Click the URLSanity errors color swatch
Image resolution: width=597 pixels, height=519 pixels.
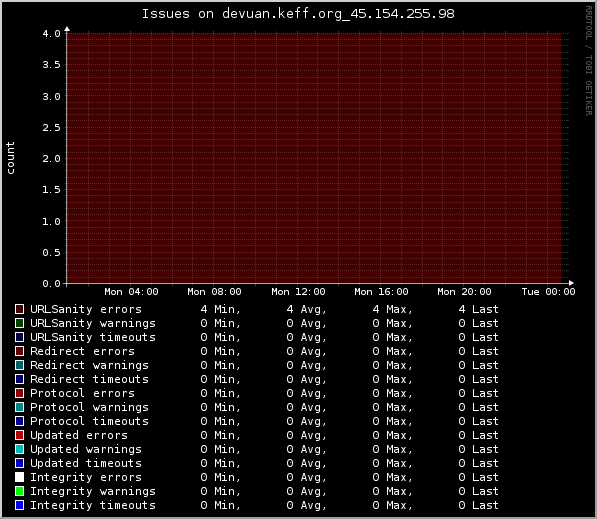click(x=19, y=309)
